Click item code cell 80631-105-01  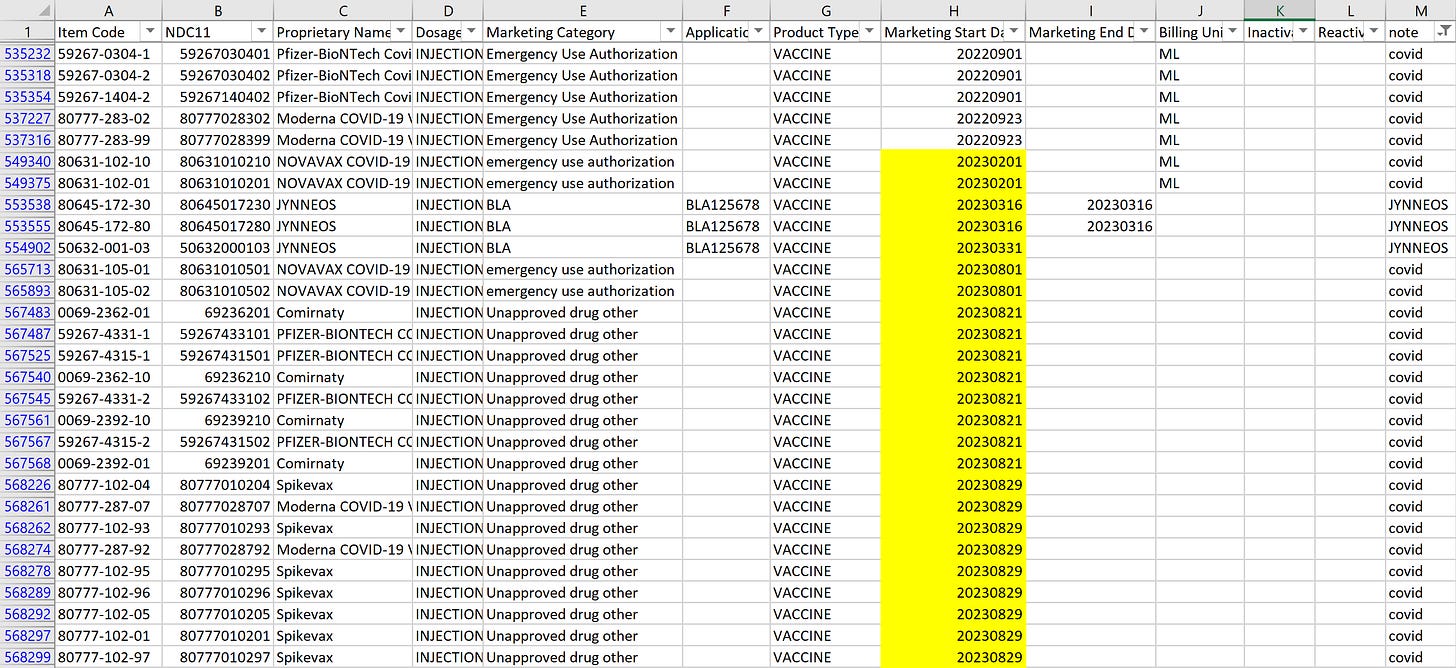(109, 270)
